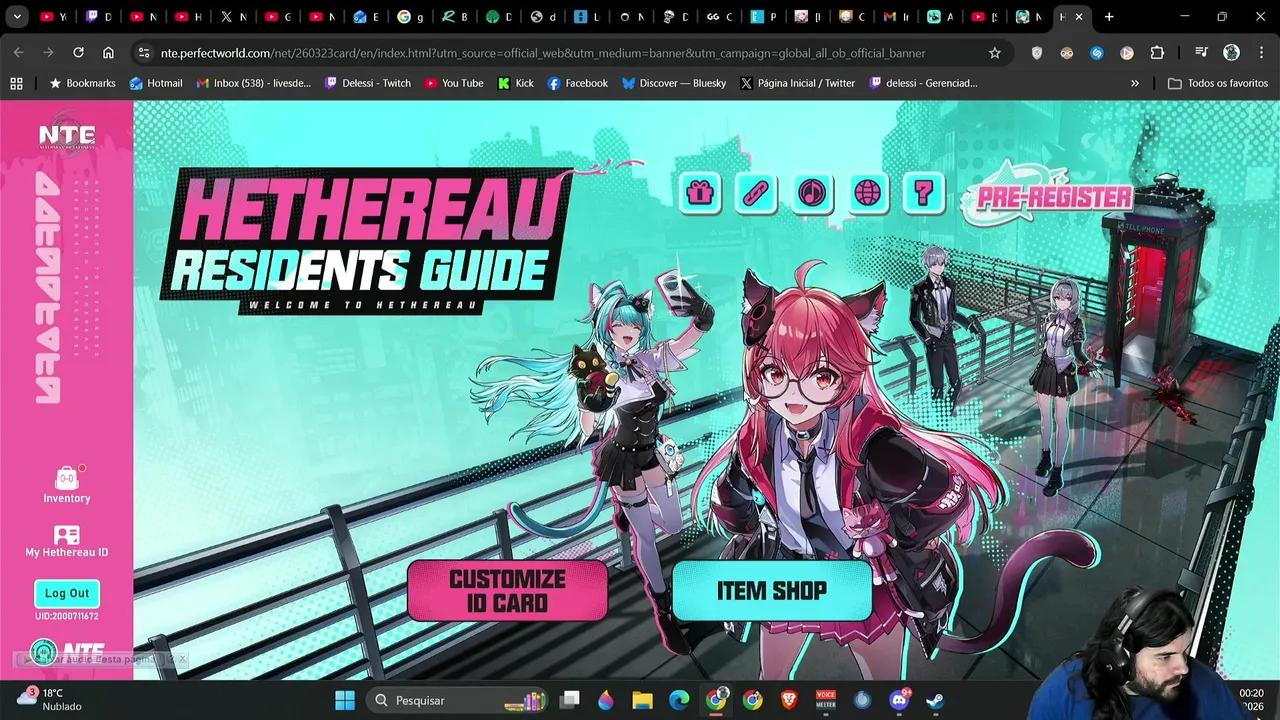Open the Página Inicial / Twitter bookmark
The image size is (1280, 720).
798,83
